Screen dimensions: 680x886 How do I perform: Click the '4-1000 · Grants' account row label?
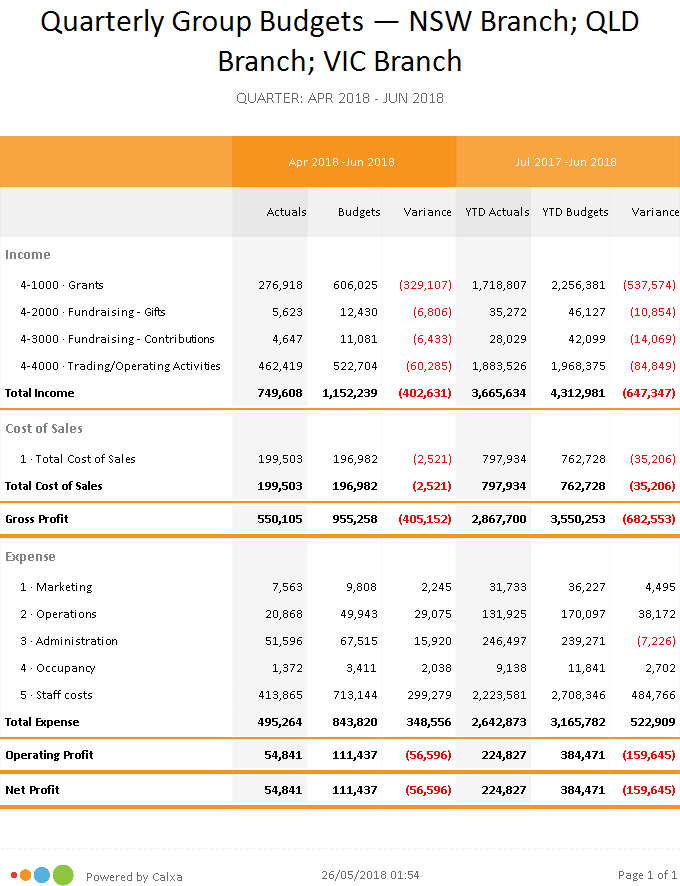tap(62, 285)
